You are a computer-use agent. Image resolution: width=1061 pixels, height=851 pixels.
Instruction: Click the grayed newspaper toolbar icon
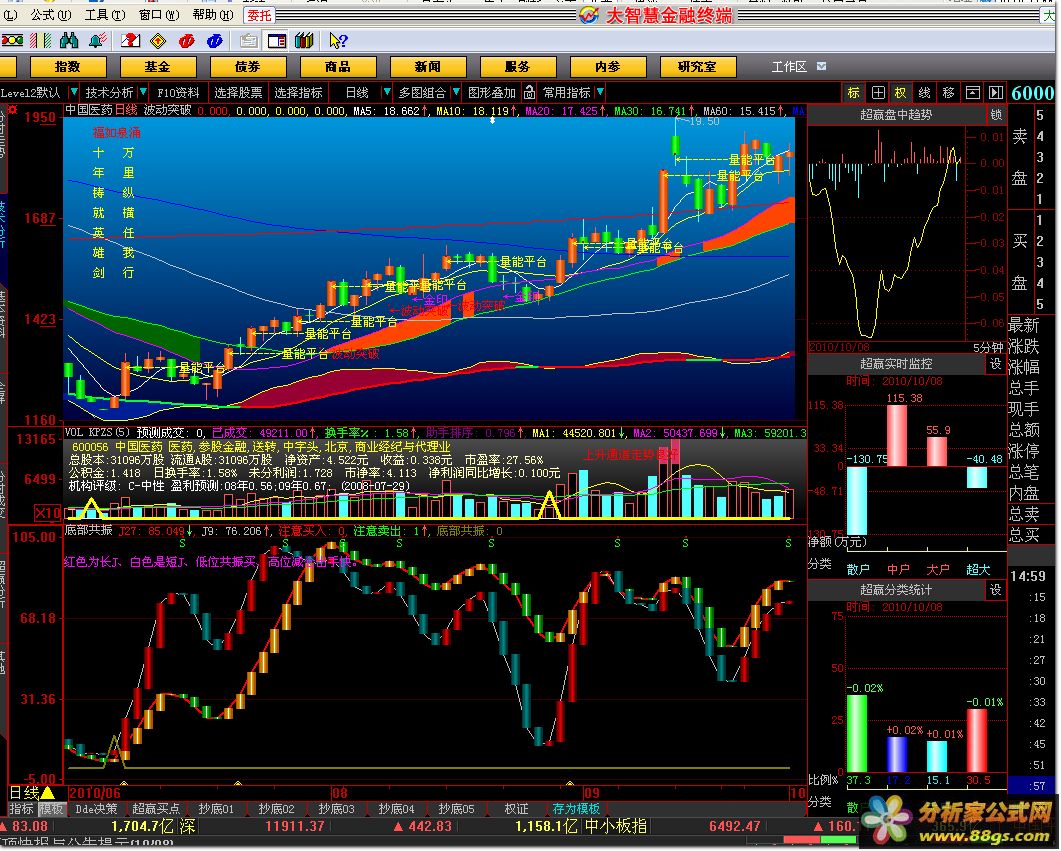coord(248,41)
